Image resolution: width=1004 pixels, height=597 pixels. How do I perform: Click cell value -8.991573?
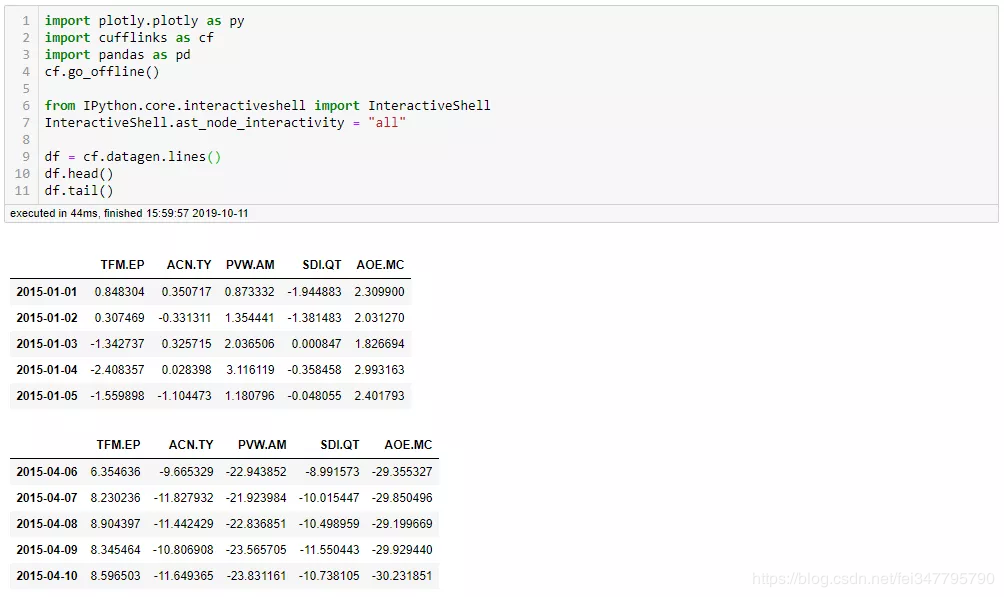332,471
